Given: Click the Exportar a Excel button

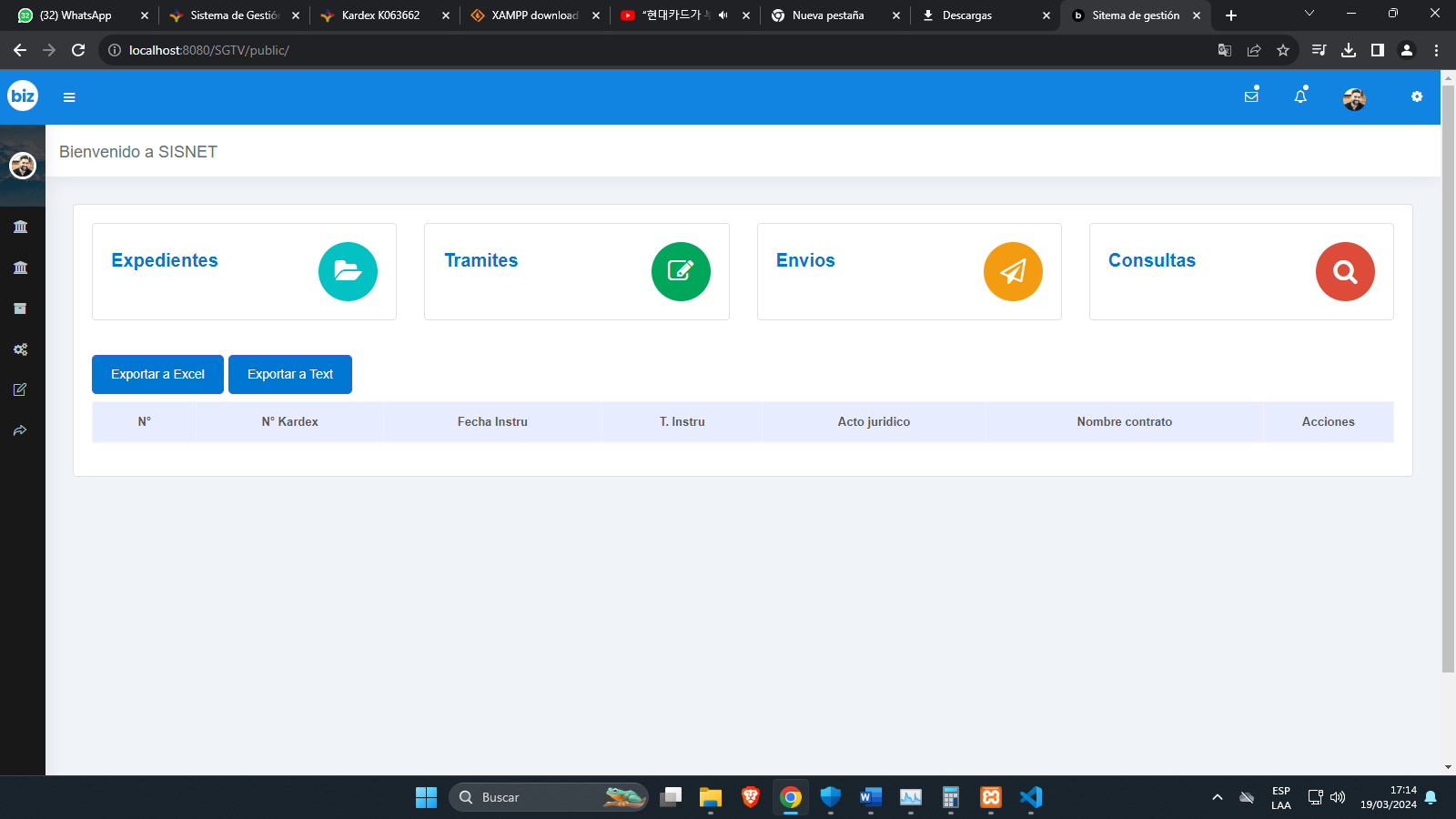Looking at the screenshot, I should tap(157, 374).
